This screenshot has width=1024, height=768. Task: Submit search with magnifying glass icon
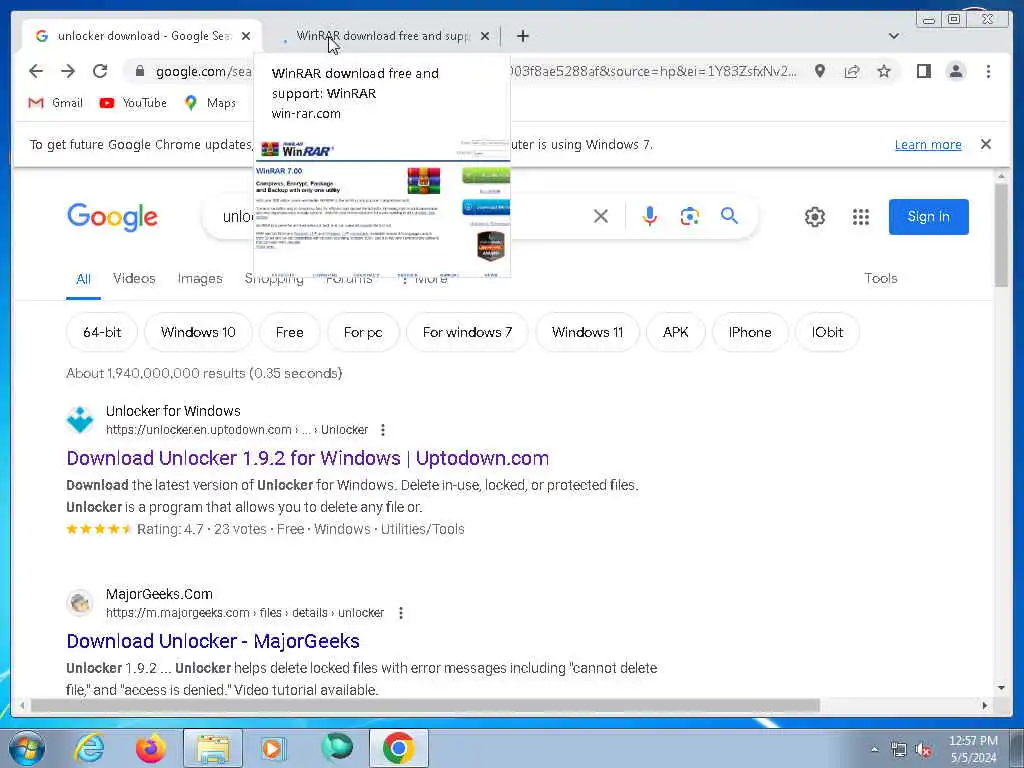pos(729,216)
